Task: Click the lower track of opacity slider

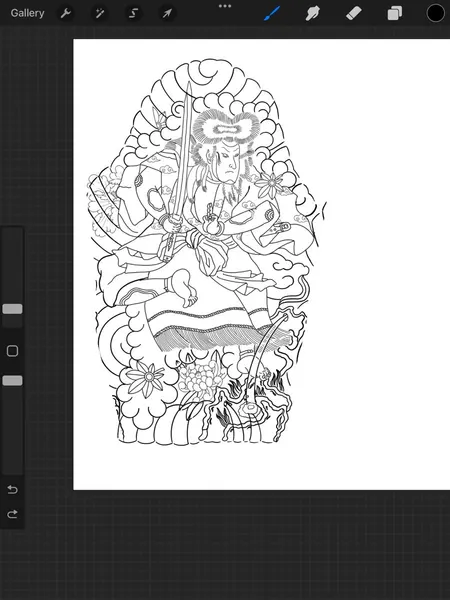Action: click(12, 429)
